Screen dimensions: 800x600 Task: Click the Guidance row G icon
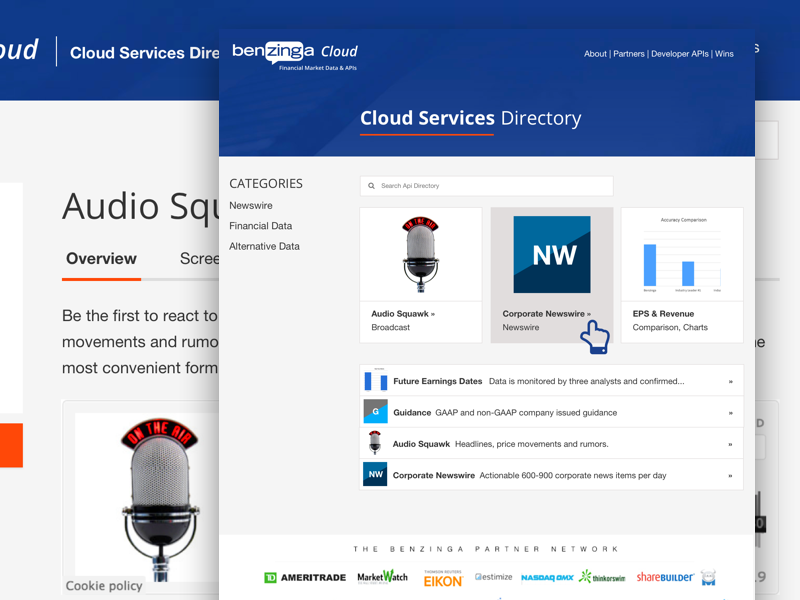point(375,412)
